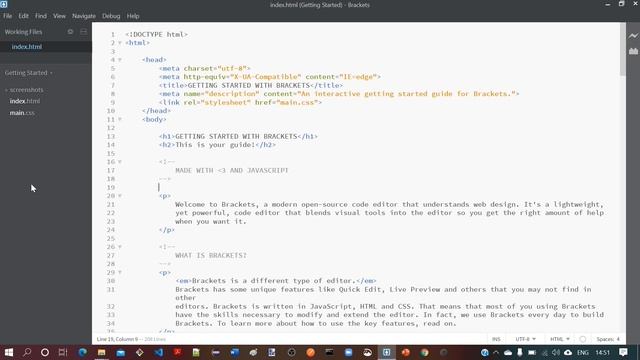
Task: Open Windows Start menu
Action: (8, 352)
